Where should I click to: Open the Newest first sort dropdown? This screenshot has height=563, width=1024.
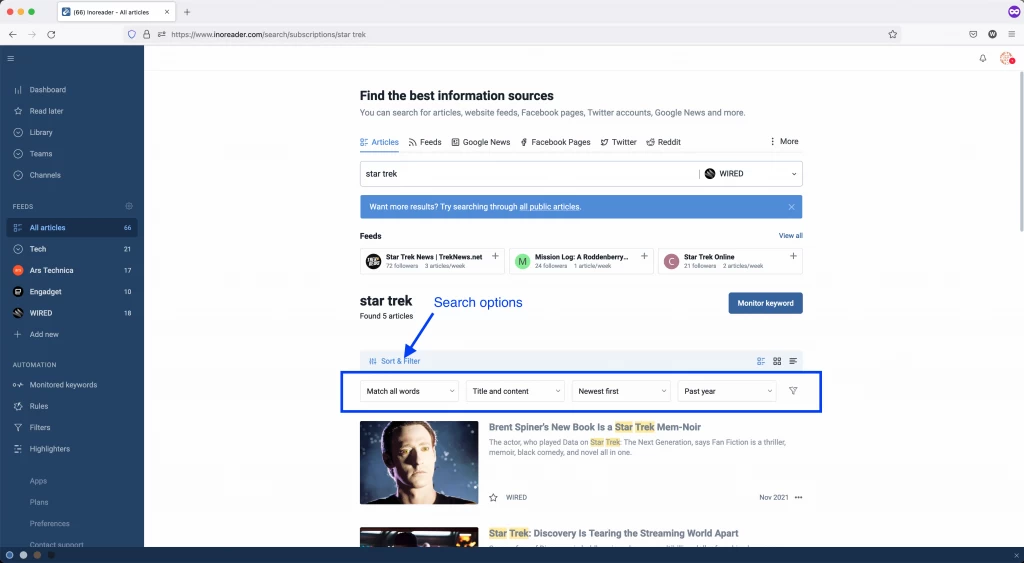(621, 391)
